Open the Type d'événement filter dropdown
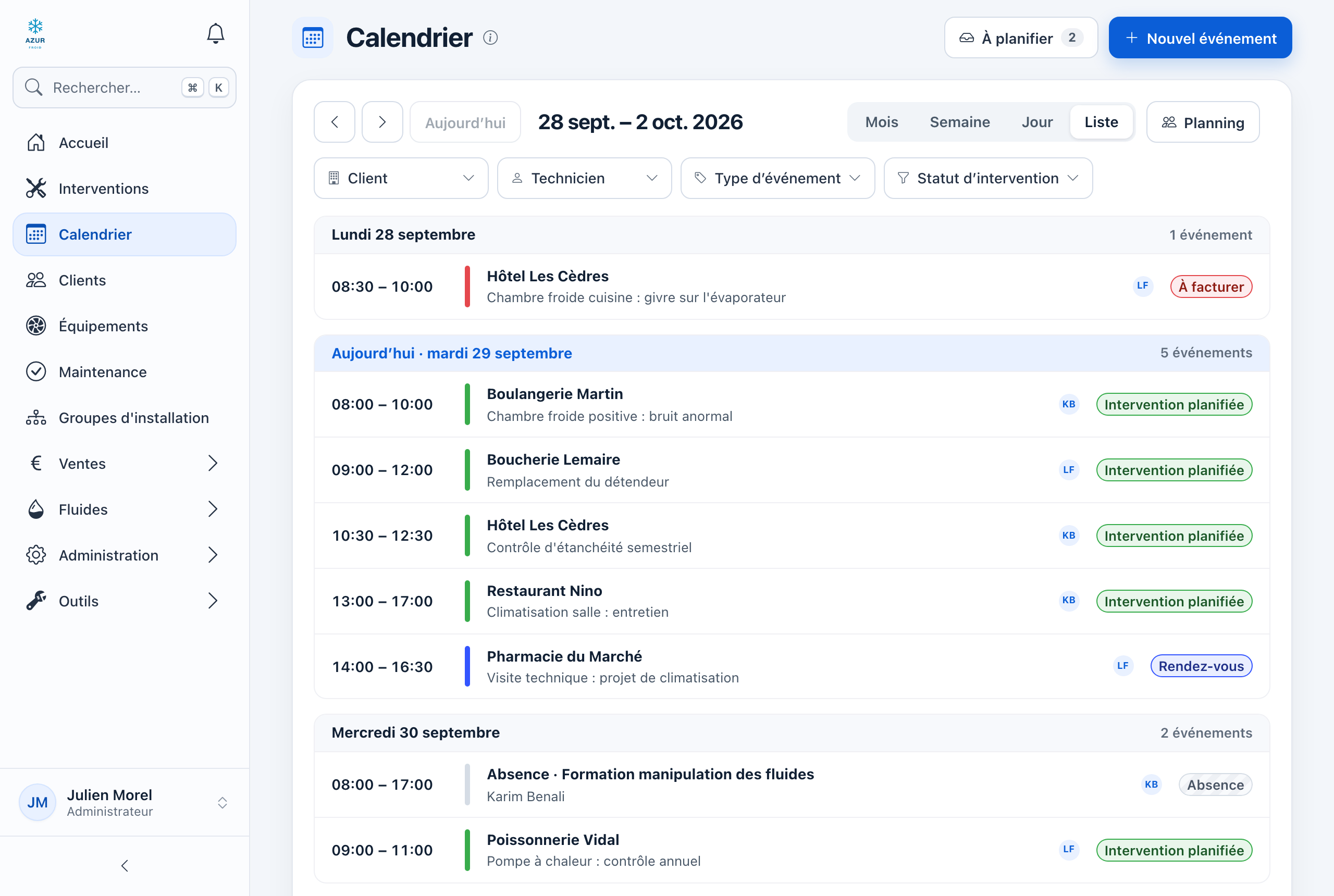Viewport: 1334px width, 896px height. click(x=777, y=178)
